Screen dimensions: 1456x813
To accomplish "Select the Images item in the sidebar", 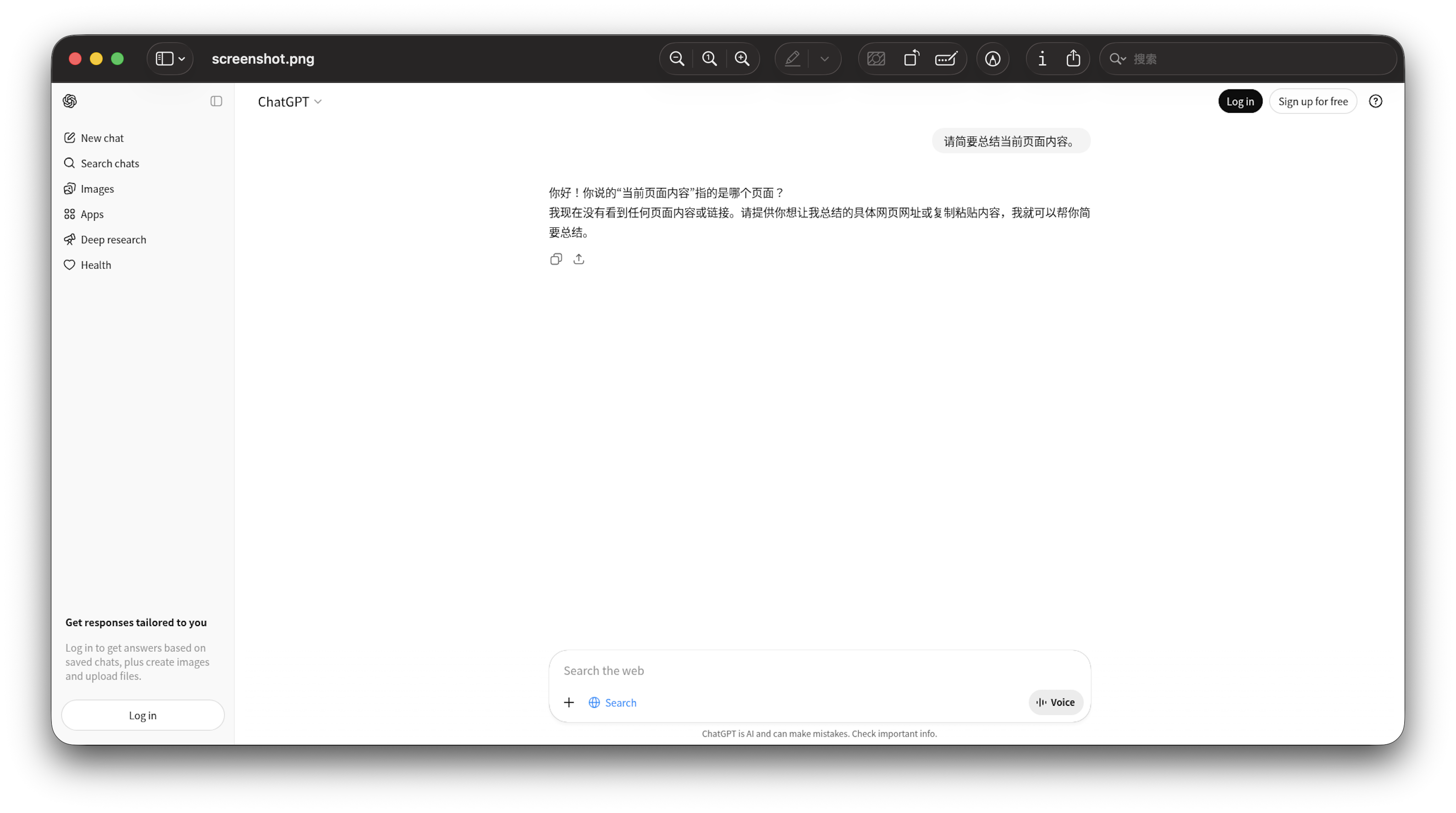I will click(97, 188).
